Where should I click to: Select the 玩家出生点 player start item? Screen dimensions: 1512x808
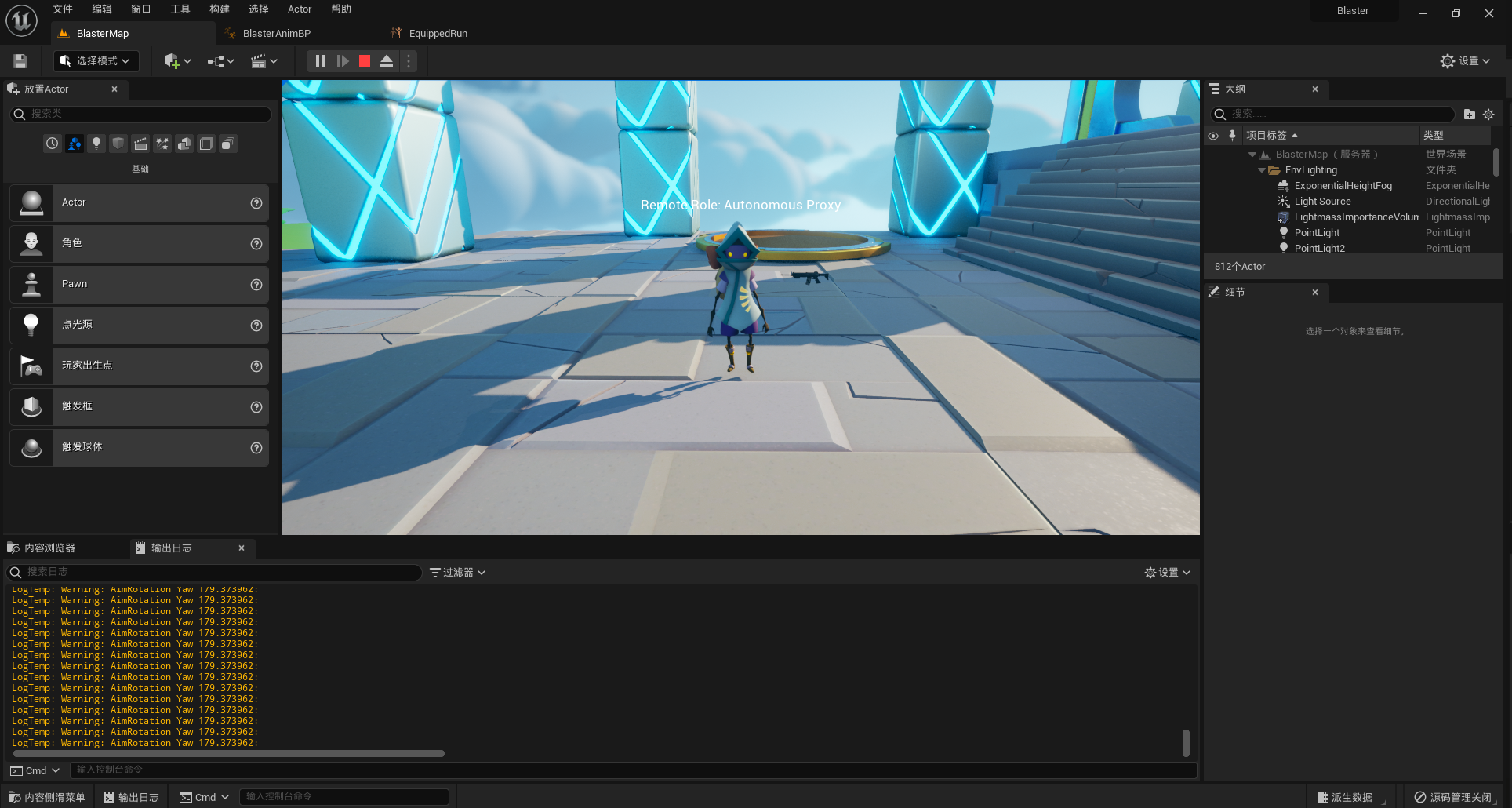click(x=139, y=366)
